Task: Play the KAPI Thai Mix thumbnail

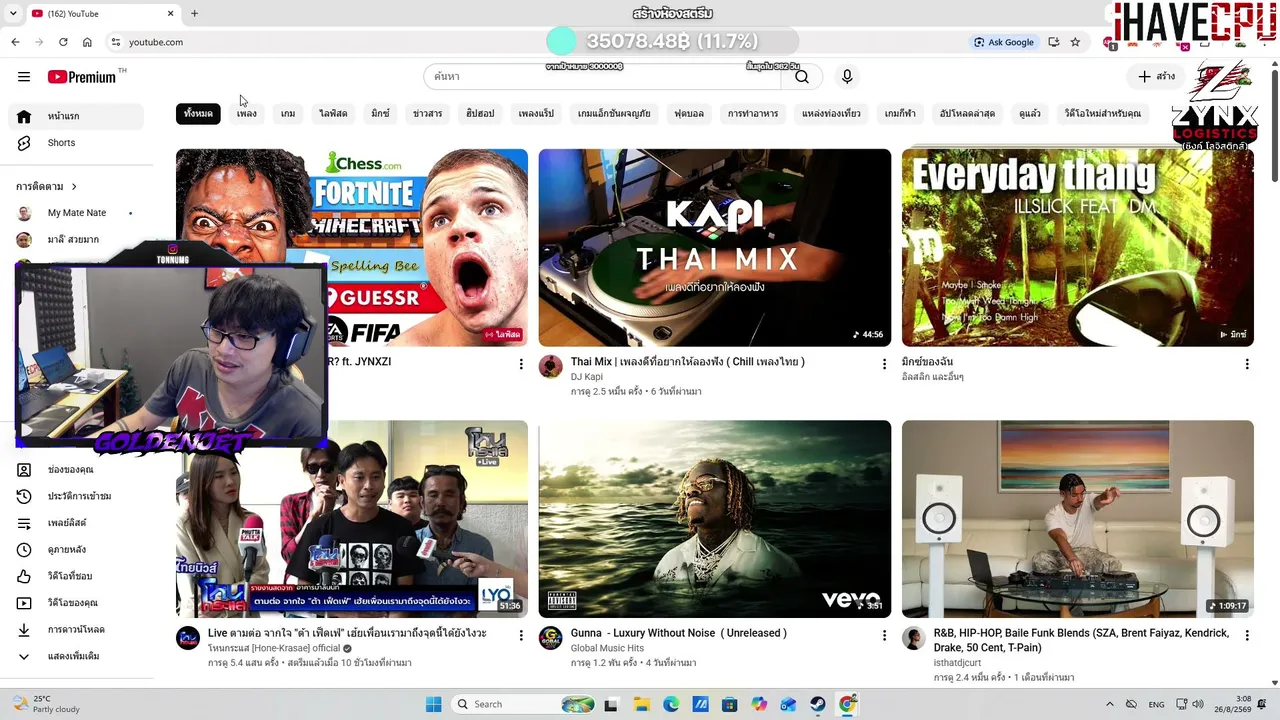Action: tap(715, 248)
